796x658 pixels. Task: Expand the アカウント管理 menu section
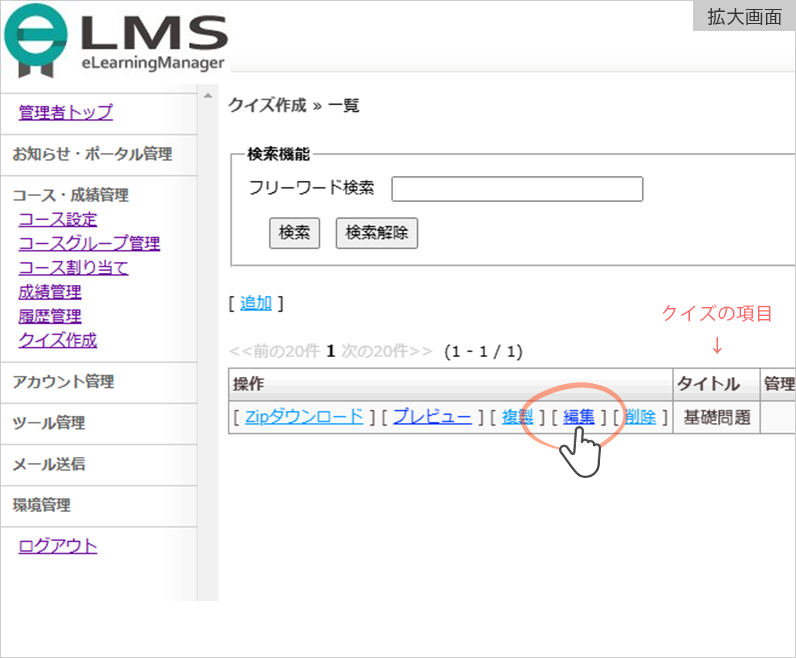63,382
